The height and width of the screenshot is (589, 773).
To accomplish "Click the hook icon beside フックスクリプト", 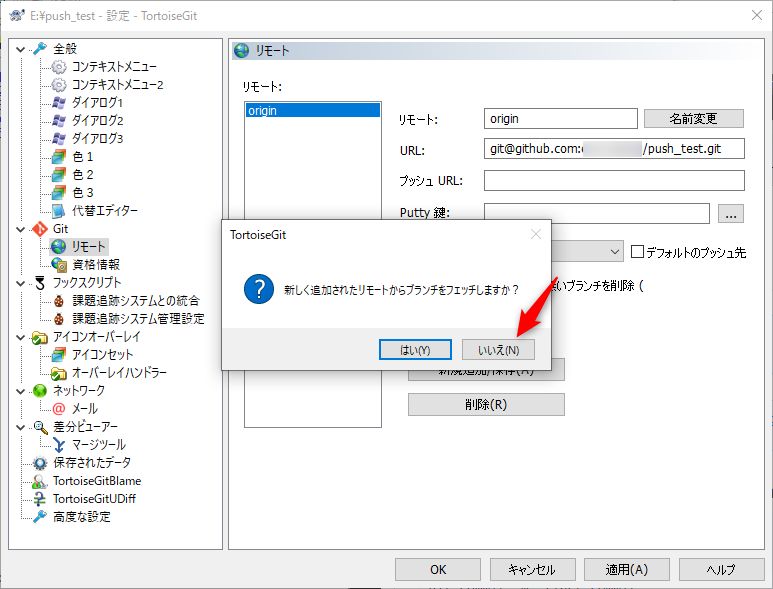I will (x=39, y=283).
